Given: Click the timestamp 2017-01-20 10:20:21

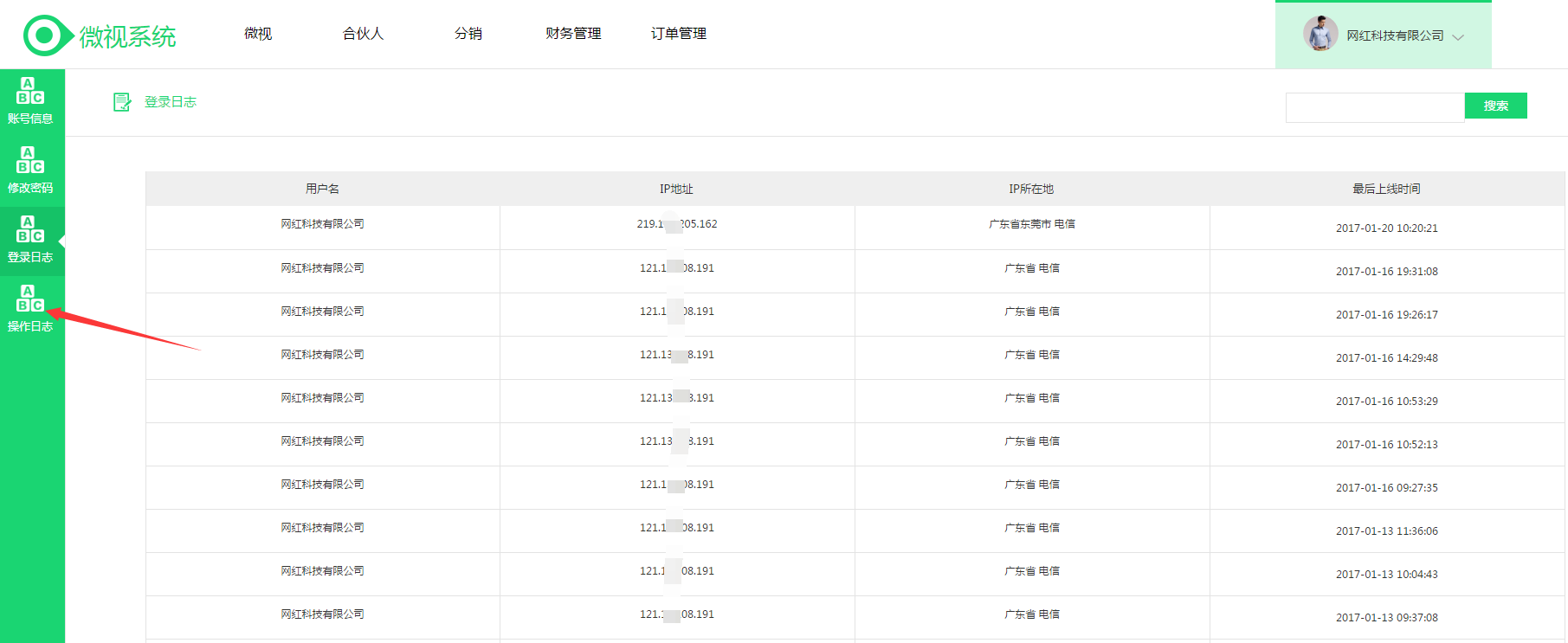Looking at the screenshot, I should [x=1387, y=228].
